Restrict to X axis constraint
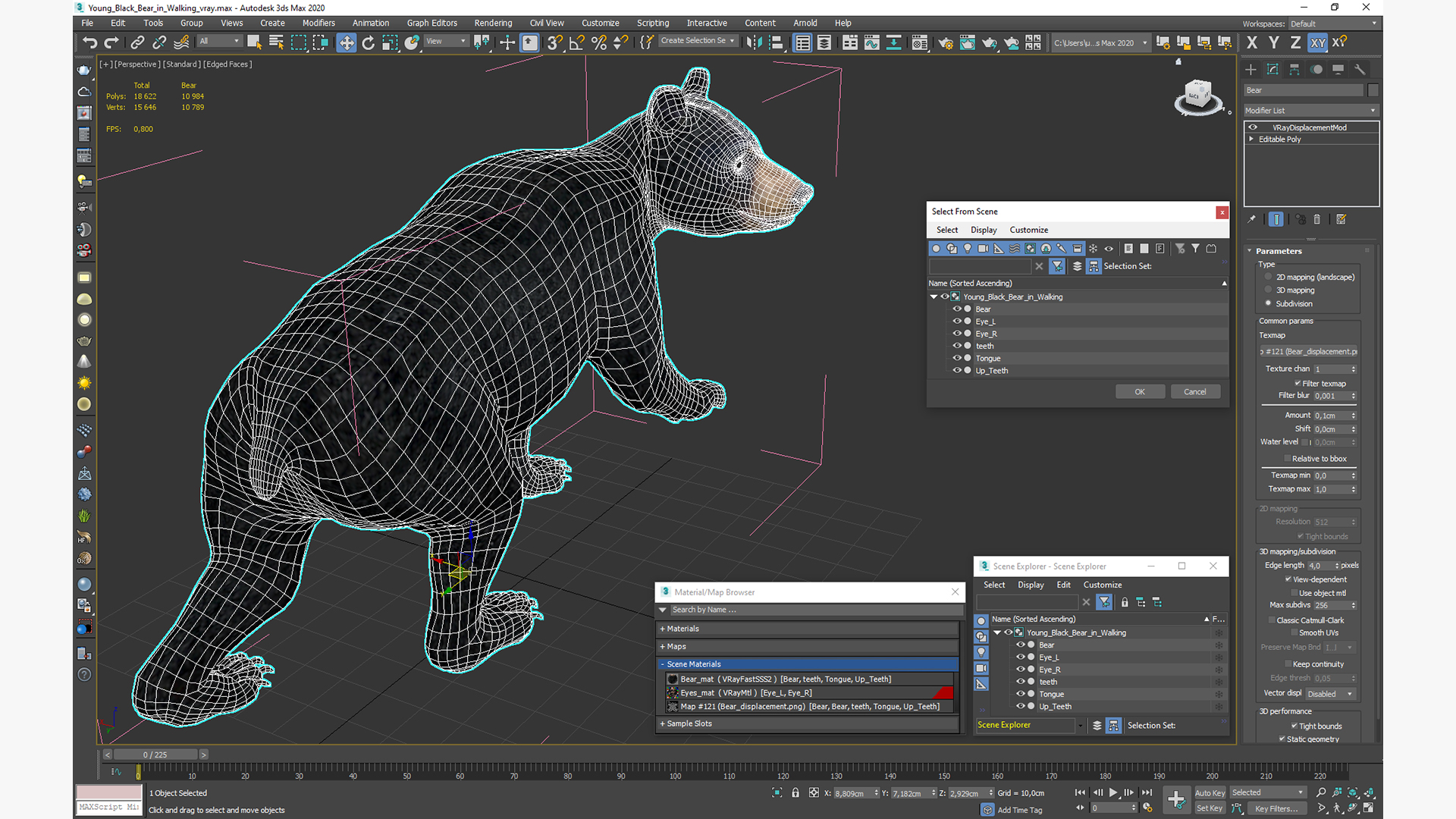The image size is (1456, 819). 1252,42
